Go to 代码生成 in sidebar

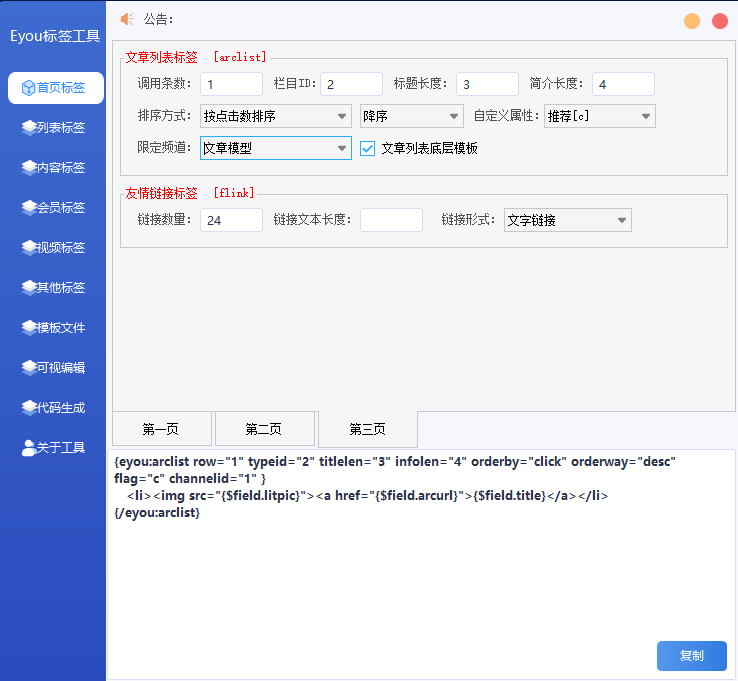pos(56,408)
